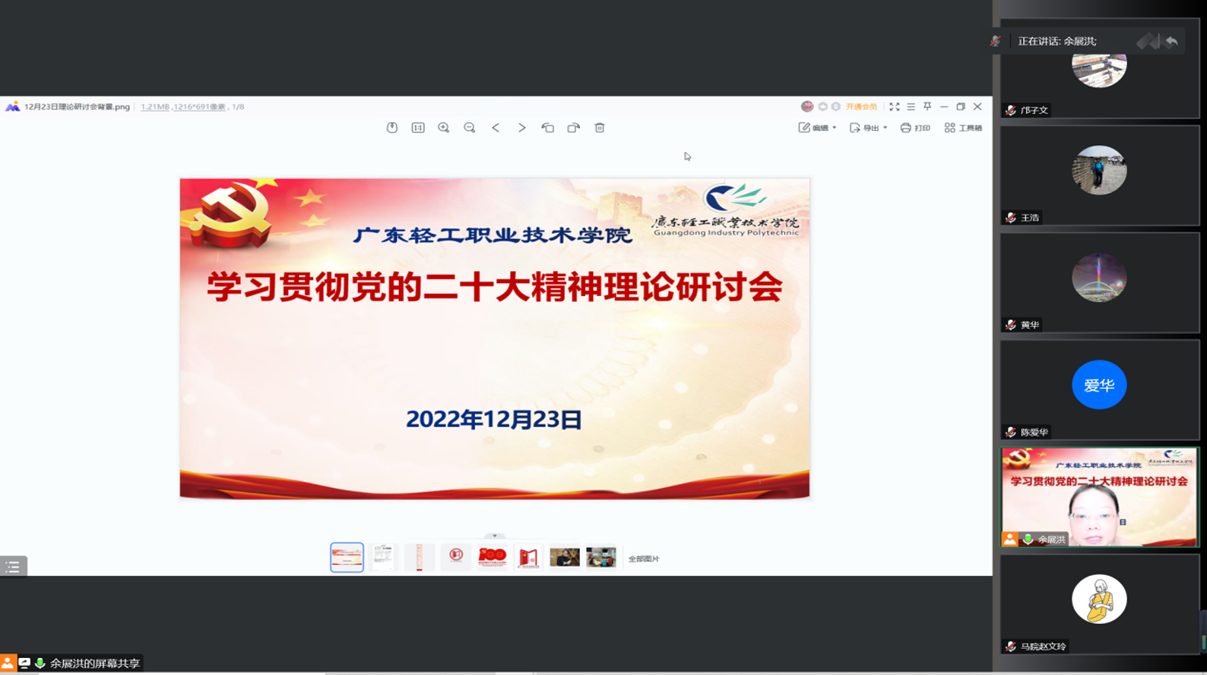Collapse the thumbnail strip with down arrow
Viewport: 1207px width, 675px height.
point(494,537)
